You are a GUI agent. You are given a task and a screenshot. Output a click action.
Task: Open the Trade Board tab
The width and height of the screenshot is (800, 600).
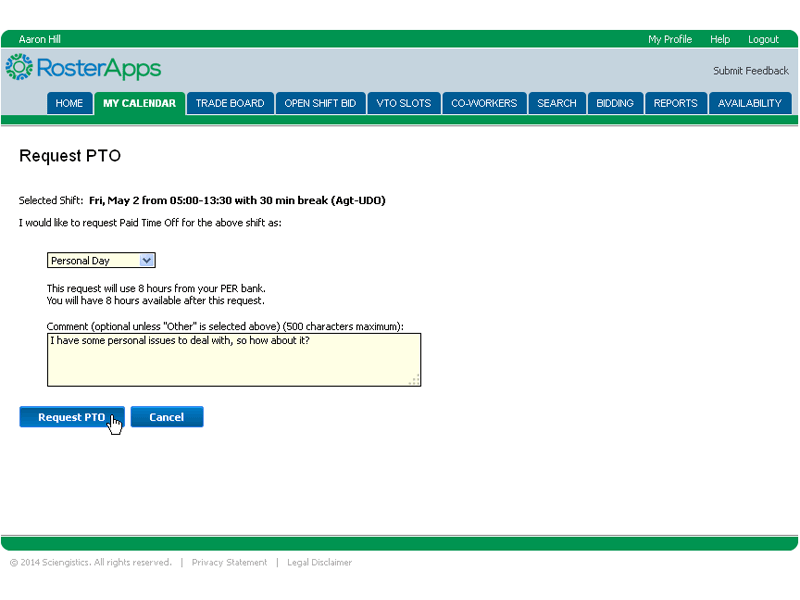pos(230,103)
